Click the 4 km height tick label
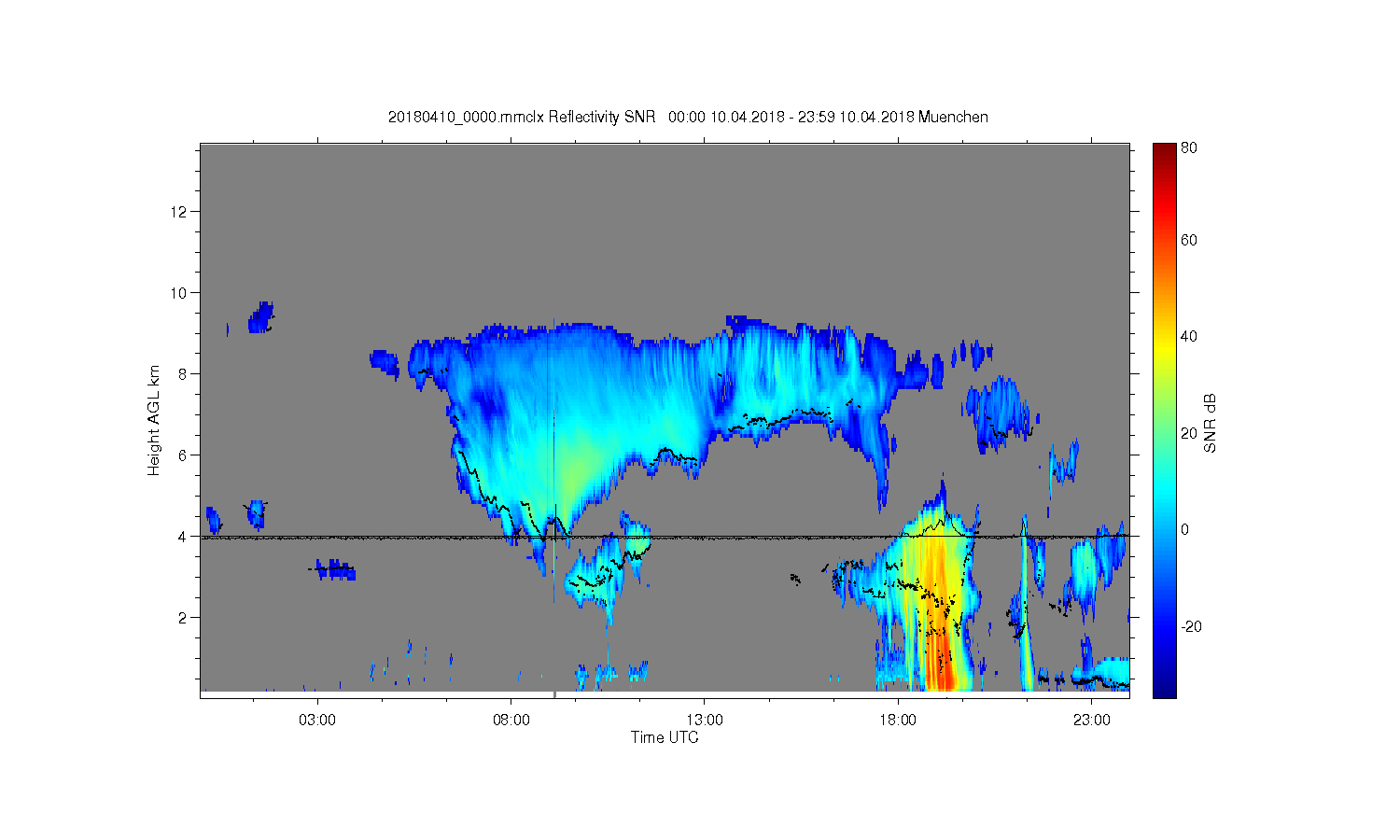The width and height of the screenshot is (1400, 840). coord(182,537)
